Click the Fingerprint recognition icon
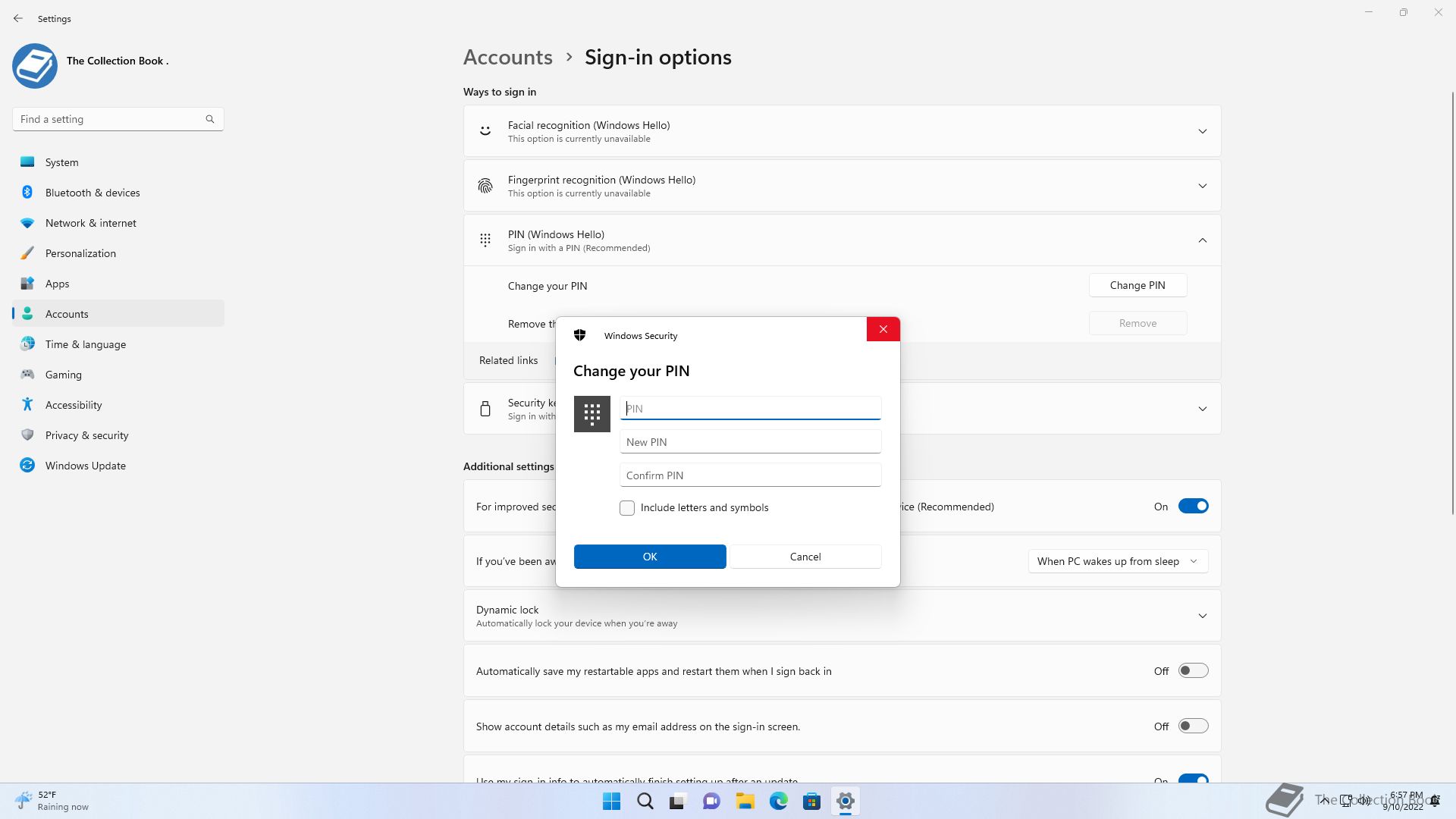Screen dimensions: 1456x819 click(485, 186)
